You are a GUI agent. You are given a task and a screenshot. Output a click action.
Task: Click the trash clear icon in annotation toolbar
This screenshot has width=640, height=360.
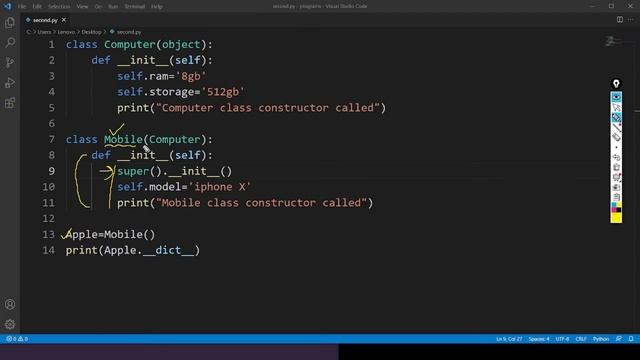616,167
